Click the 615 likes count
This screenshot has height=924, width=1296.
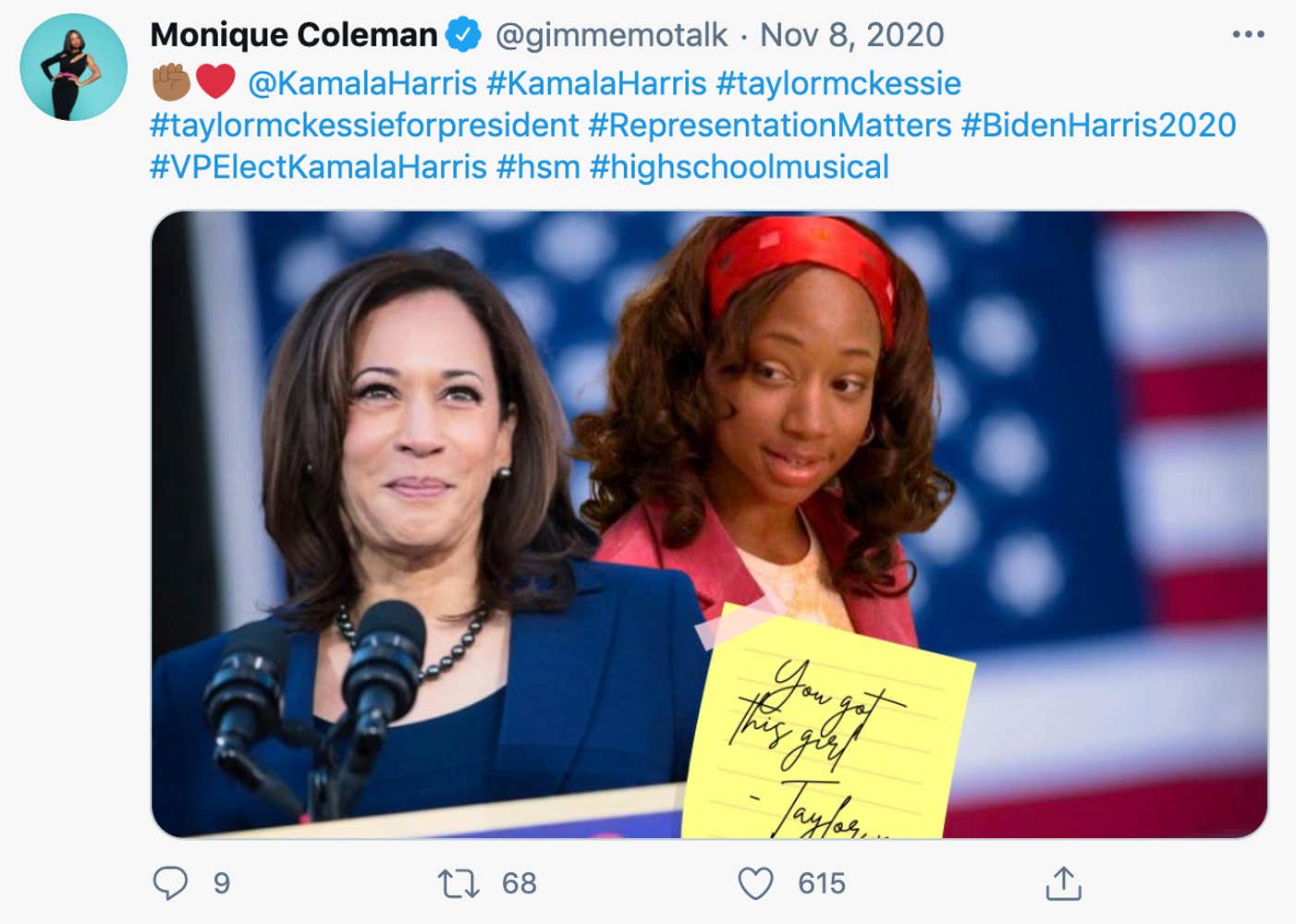[821, 883]
